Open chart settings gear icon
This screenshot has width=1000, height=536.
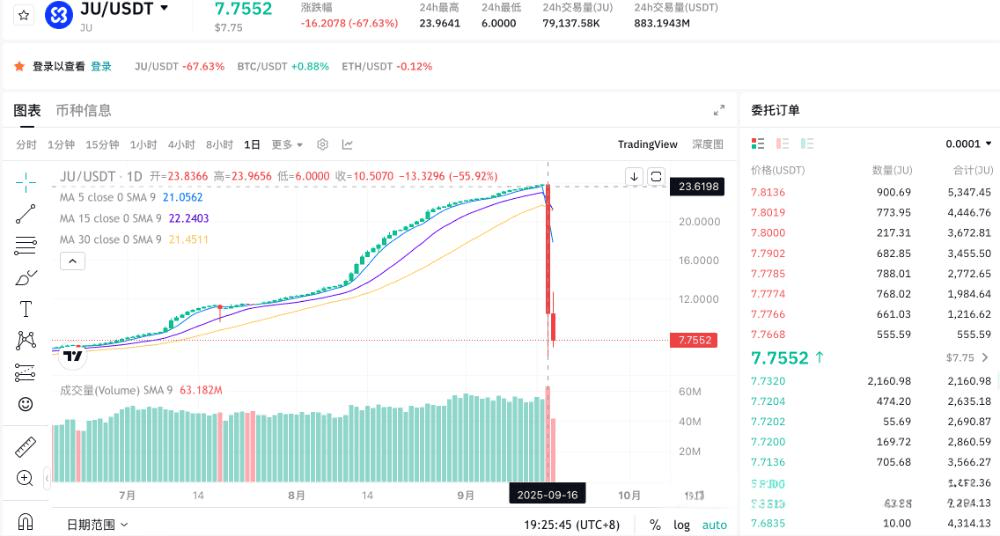coord(322,144)
